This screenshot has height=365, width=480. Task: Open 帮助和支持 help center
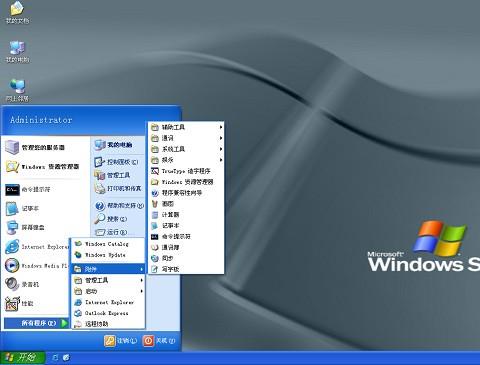click(119, 206)
